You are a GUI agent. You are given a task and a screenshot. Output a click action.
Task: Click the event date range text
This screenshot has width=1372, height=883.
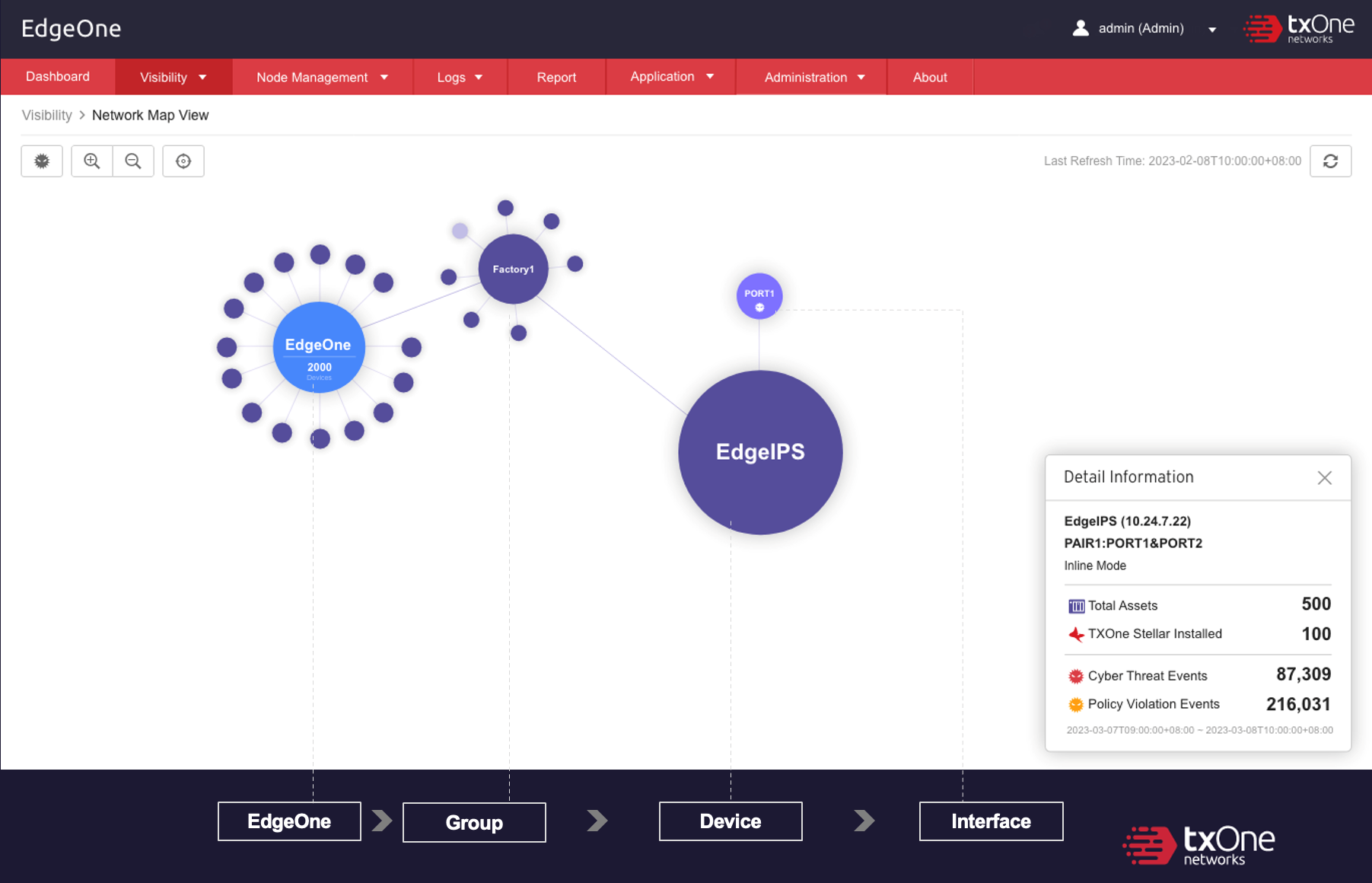[x=1199, y=730]
